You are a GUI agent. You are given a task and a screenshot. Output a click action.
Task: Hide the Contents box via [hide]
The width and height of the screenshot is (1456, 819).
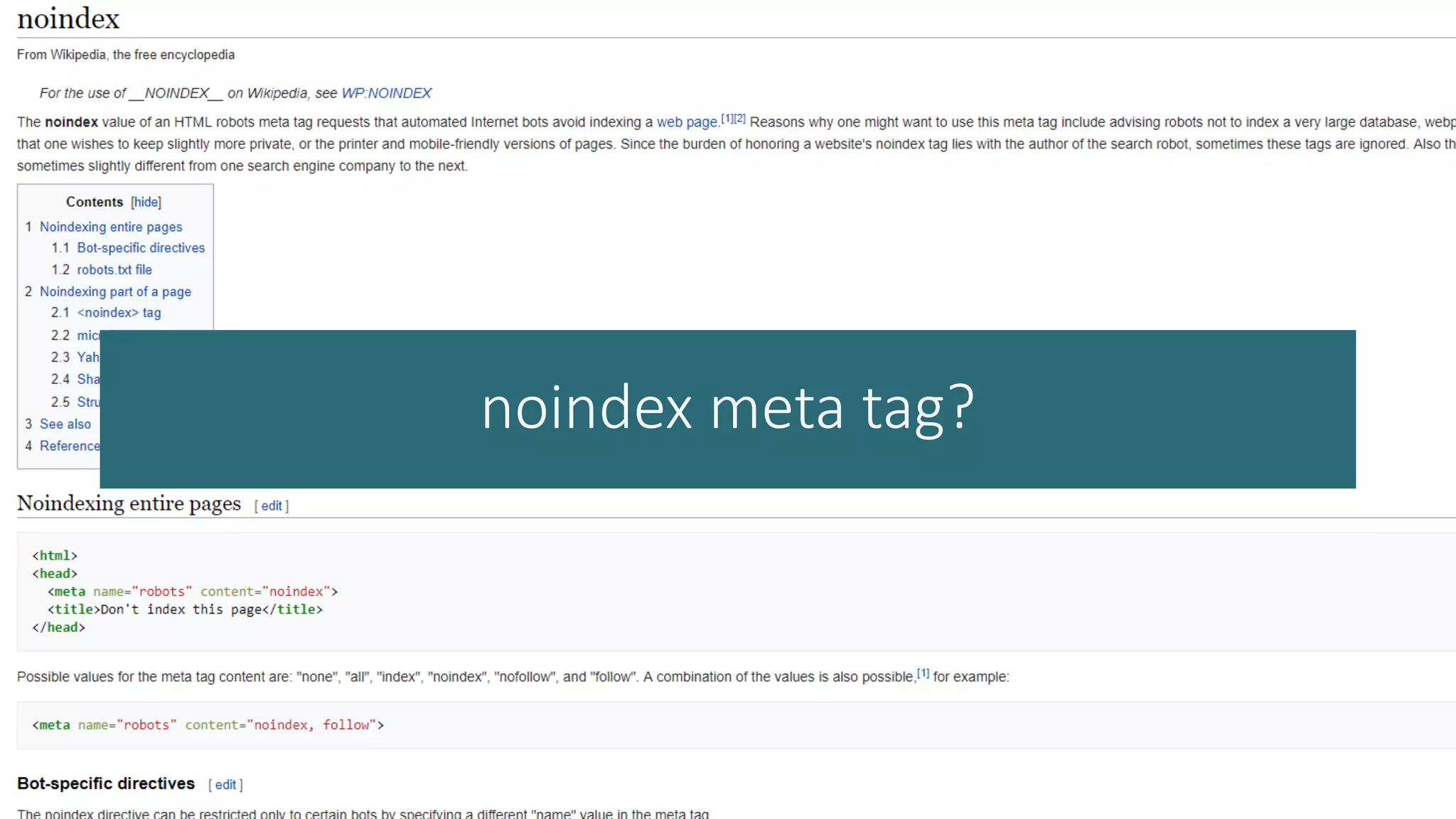(146, 202)
